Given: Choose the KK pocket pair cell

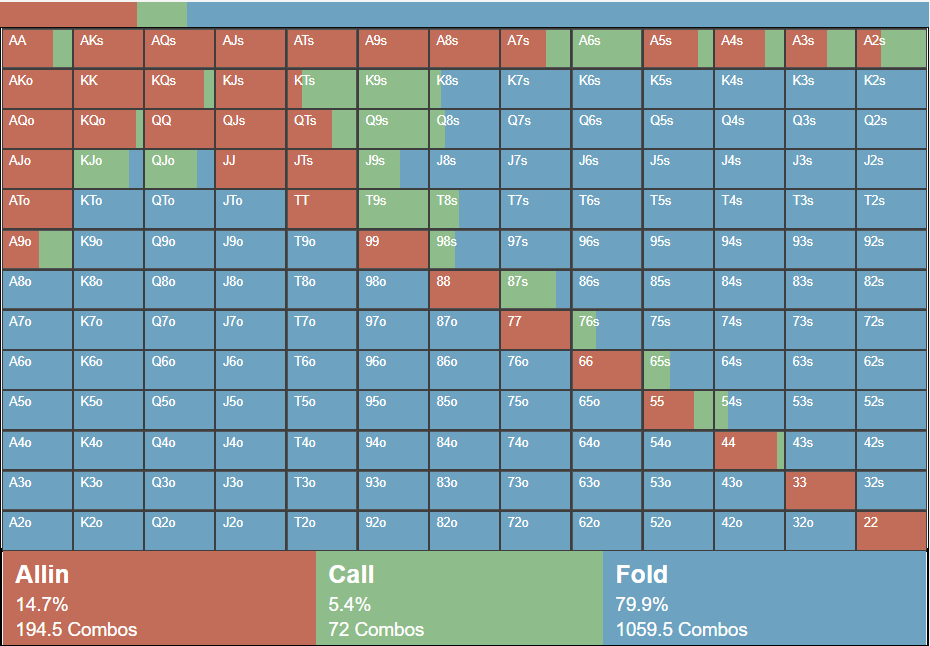Looking at the screenshot, I should click(x=108, y=89).
